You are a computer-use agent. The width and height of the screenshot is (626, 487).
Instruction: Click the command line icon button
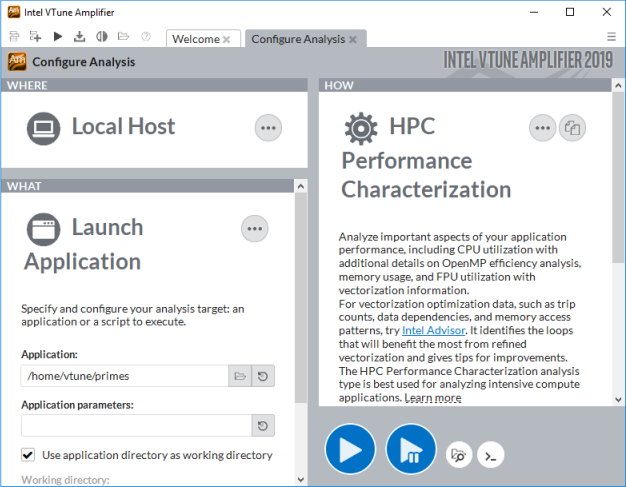pos(489,455)
